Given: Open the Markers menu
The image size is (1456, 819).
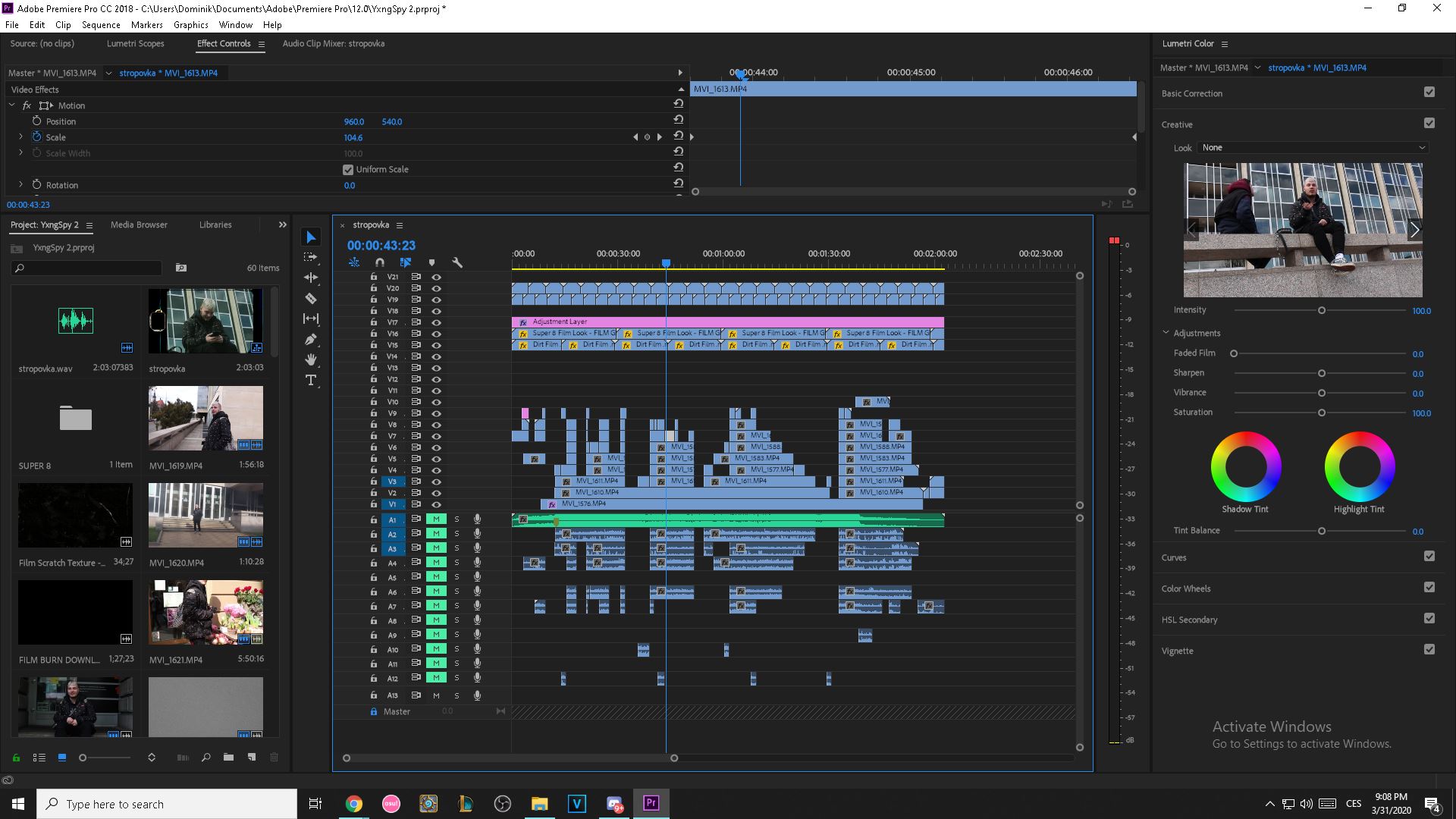Looking at the screenshot, I should 146,25.
